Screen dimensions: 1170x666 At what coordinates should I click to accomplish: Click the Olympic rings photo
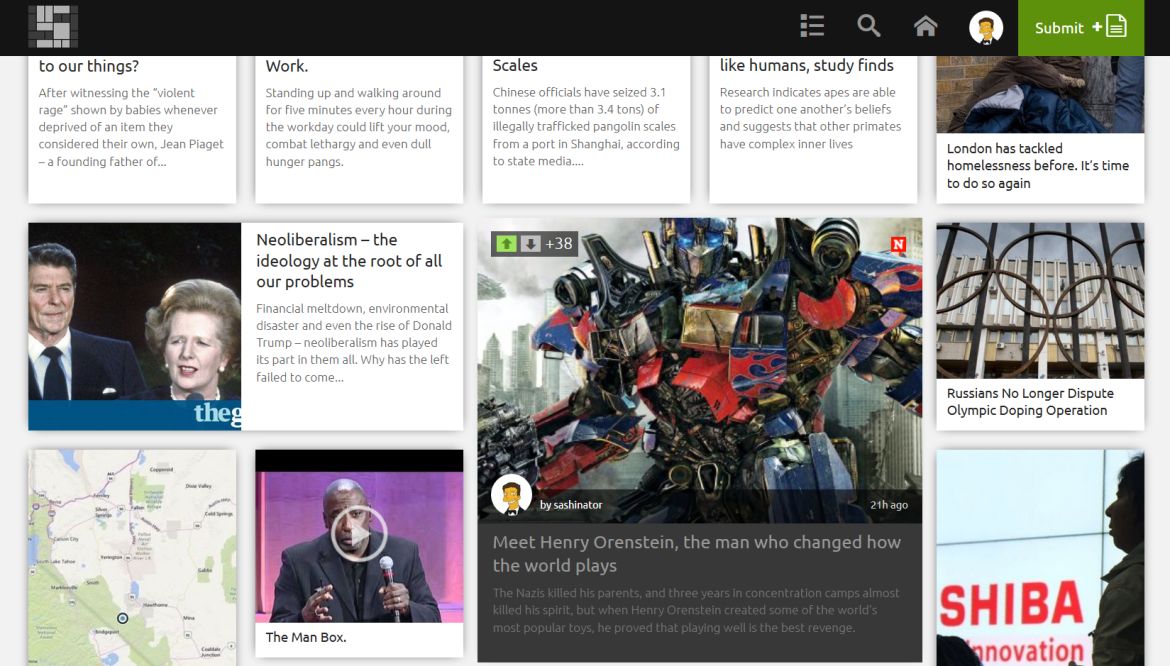coord(1040,300)
